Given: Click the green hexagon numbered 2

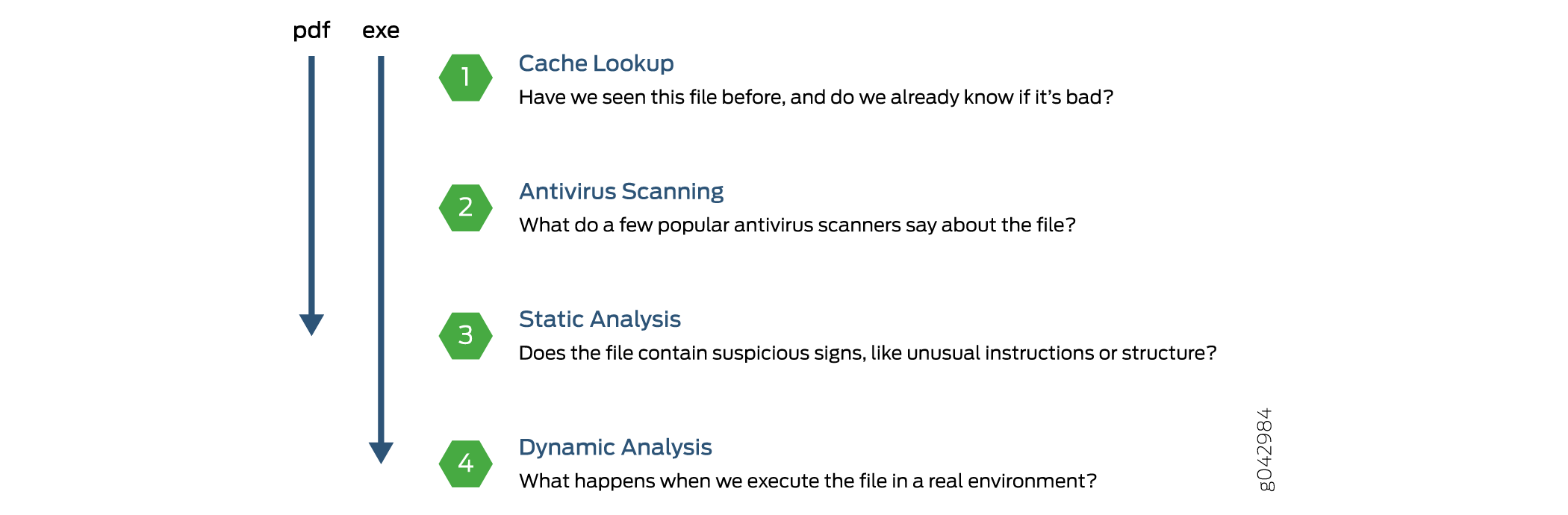Looking at the screenshot, I should (465, 207).
